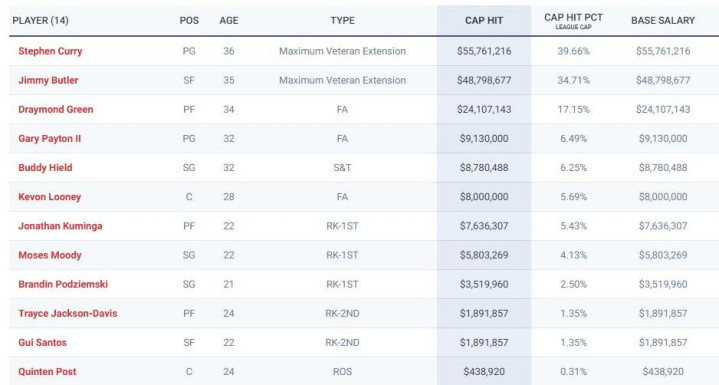Sort by CAP HIT PCT header
This screenshot has height=385, width=719.
(x=573, y=21)
